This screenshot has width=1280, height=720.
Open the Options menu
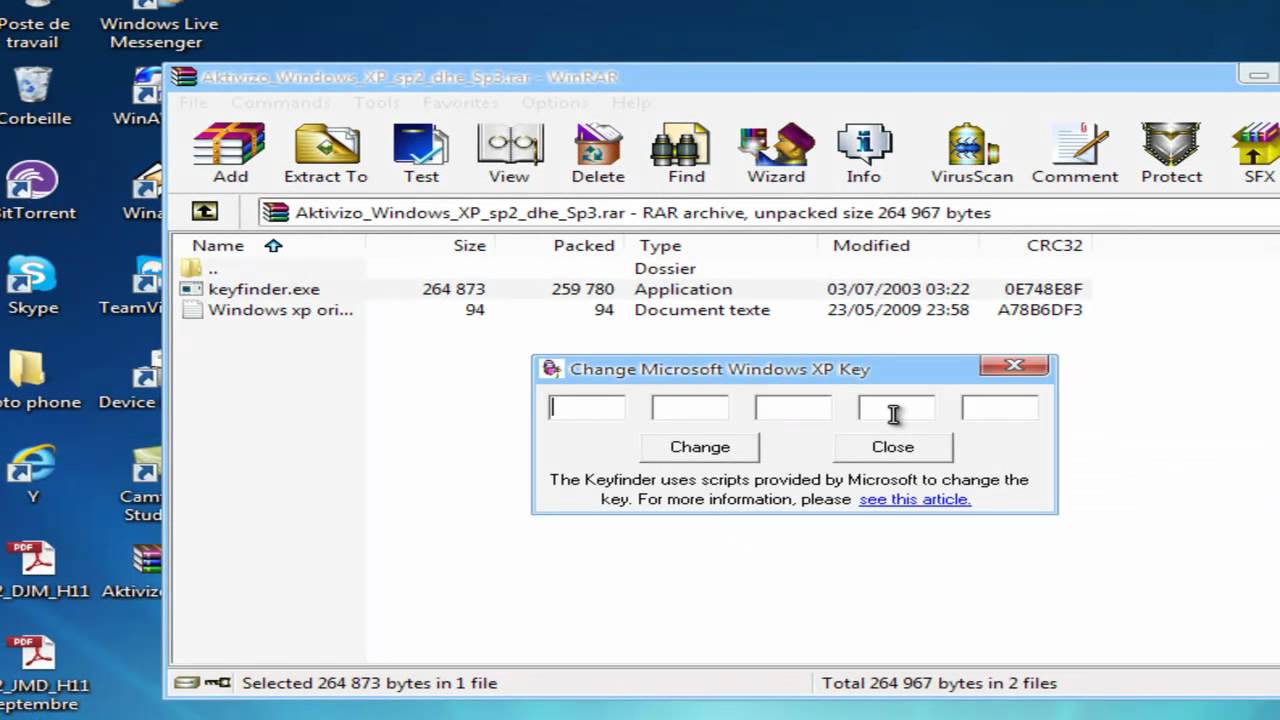[x=555, y=103]
